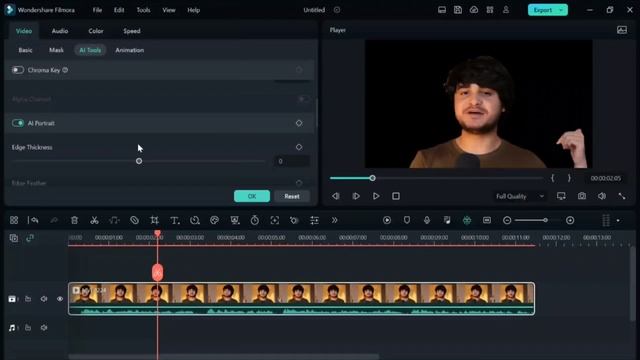
Task: Set mark in with left brace
Action: pyautogui.click(x=552, y=178)
